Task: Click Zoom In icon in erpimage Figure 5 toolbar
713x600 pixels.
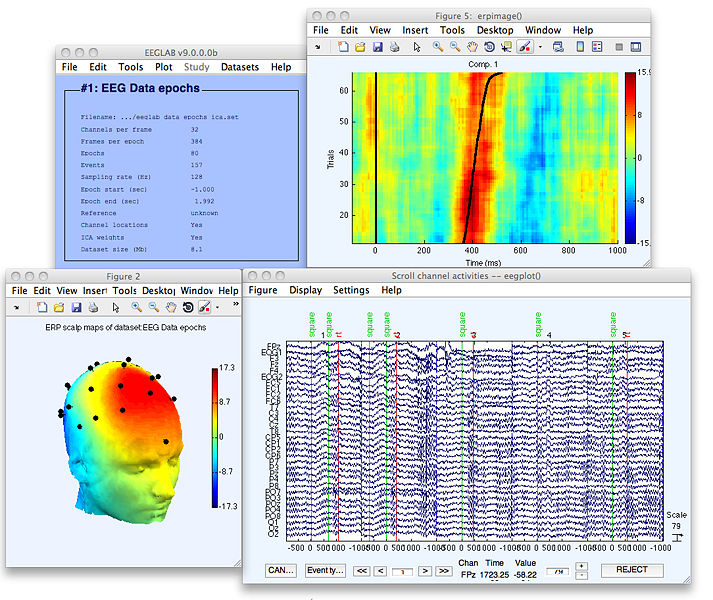Action: [x=439, y=46]
